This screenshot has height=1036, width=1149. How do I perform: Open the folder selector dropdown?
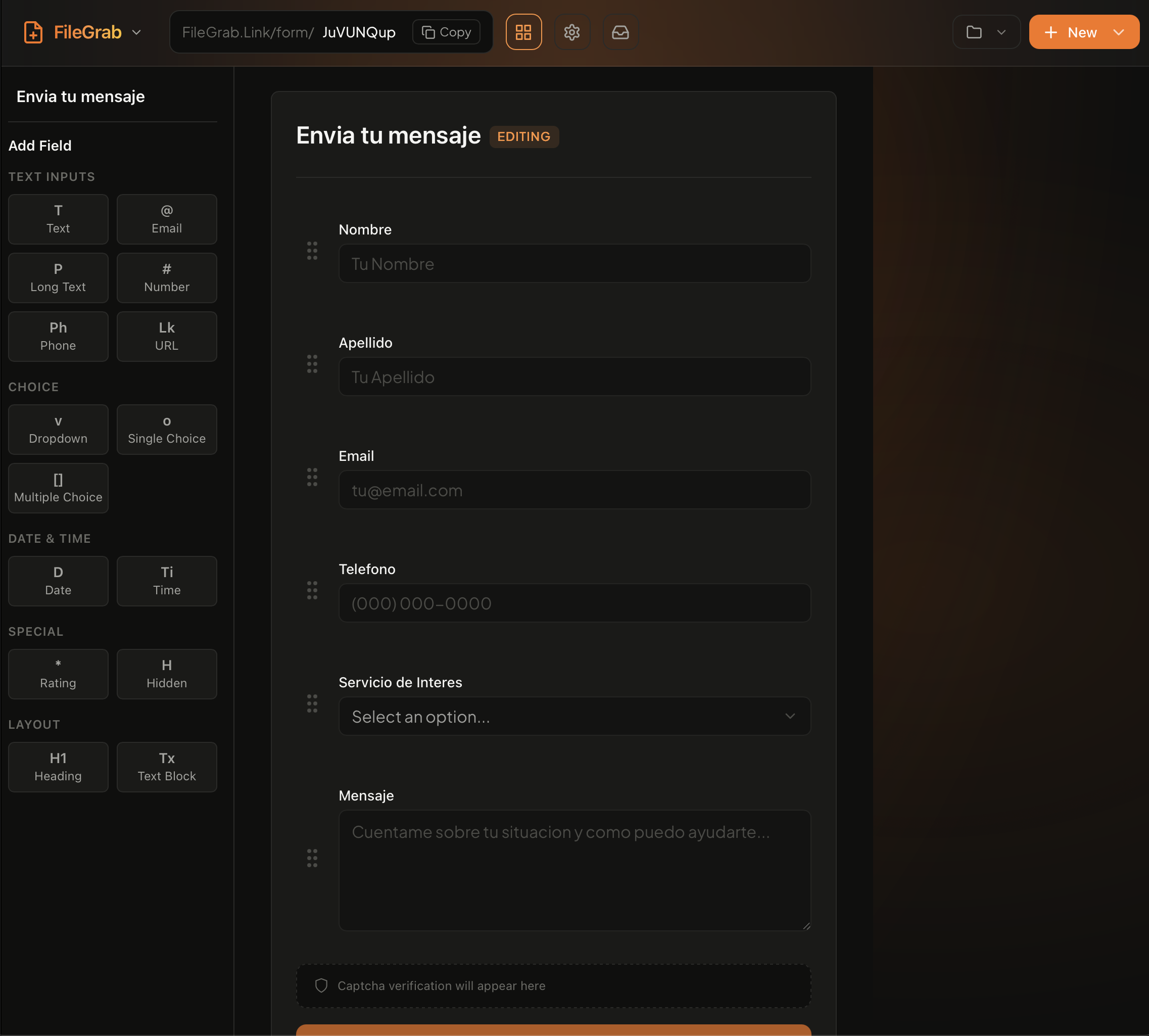(x=987, y=32)
